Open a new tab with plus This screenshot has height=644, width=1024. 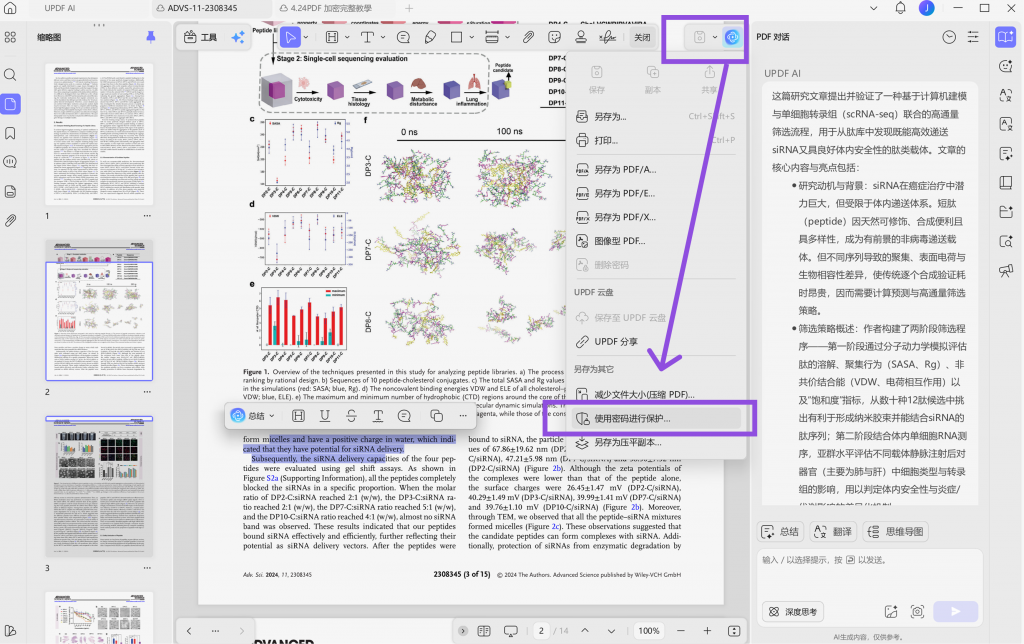coord(409,8)
